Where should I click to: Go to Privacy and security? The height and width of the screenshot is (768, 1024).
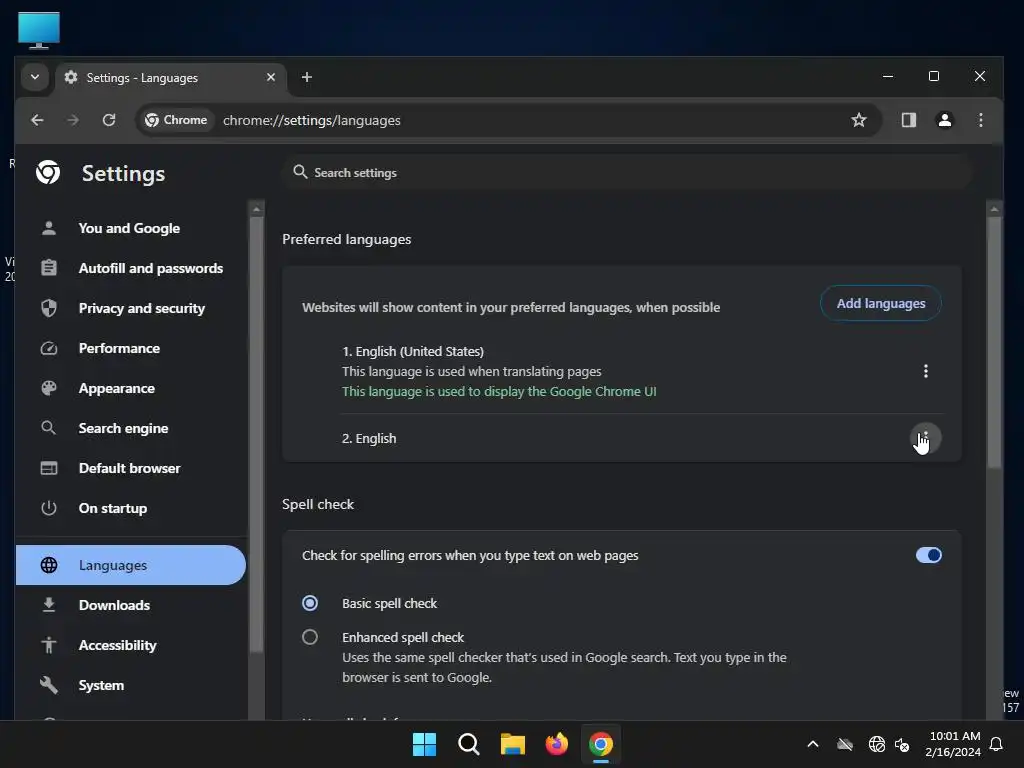(x=131, y=308)
